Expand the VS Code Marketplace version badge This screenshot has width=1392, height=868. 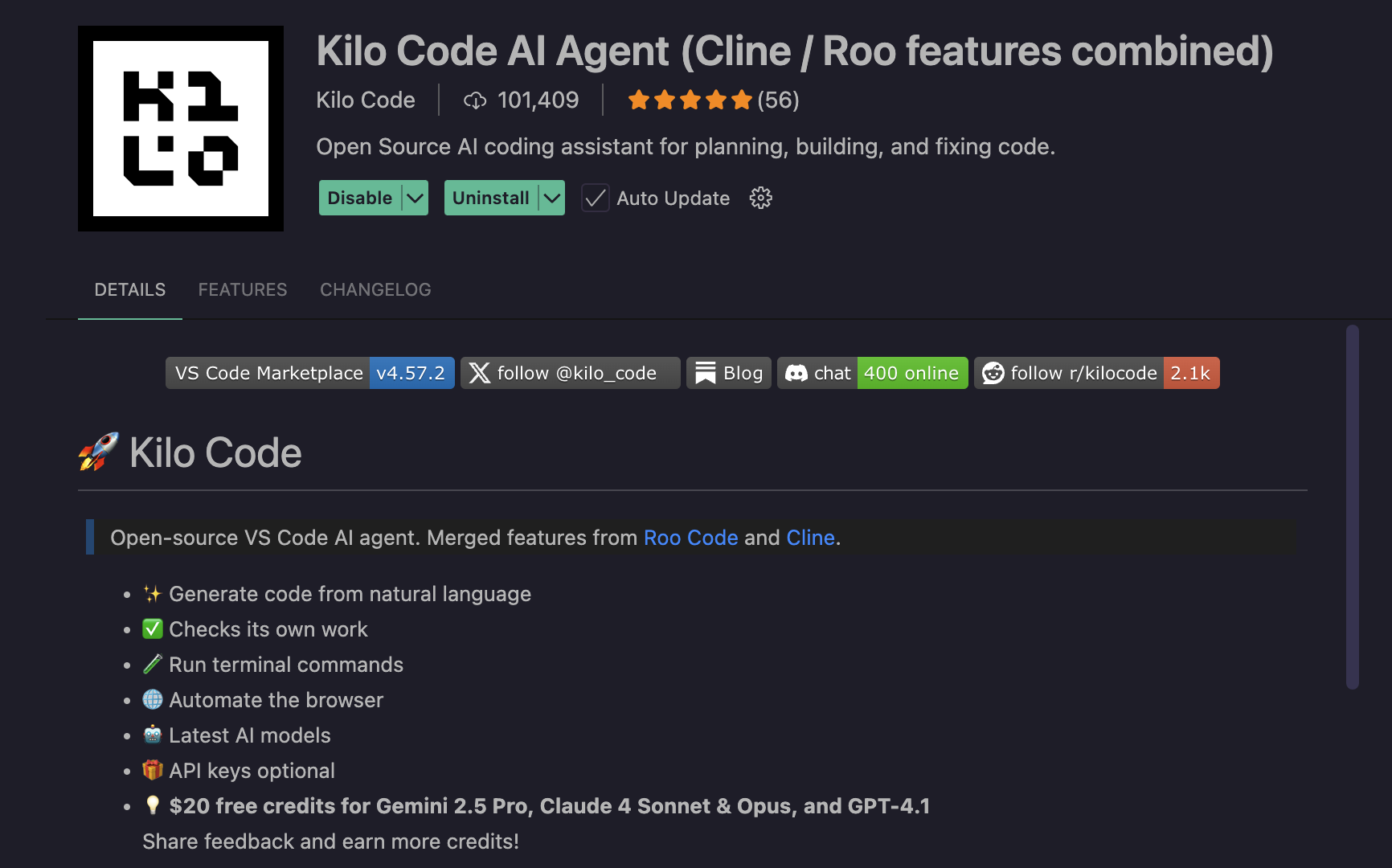click(x=411, y=373)
